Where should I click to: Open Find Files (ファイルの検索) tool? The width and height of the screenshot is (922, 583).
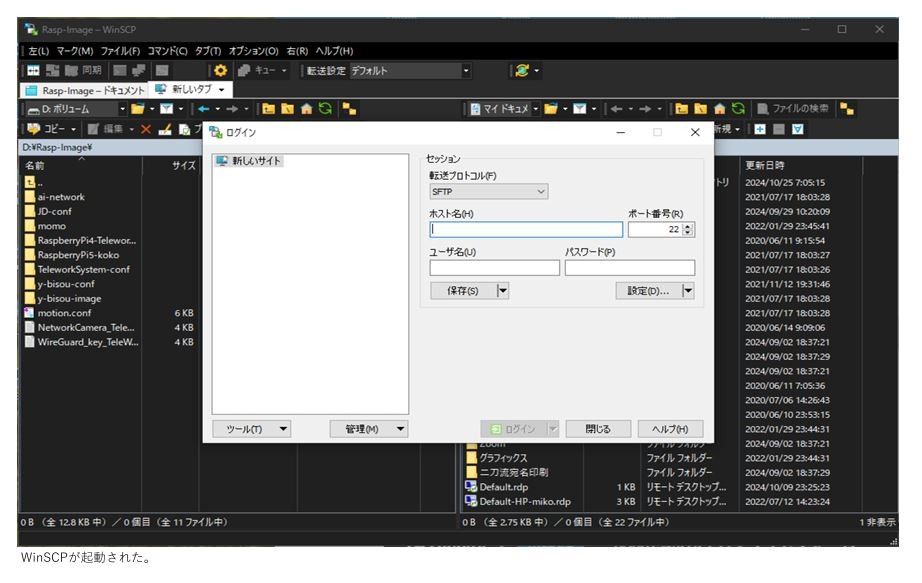tap(792, 109)
